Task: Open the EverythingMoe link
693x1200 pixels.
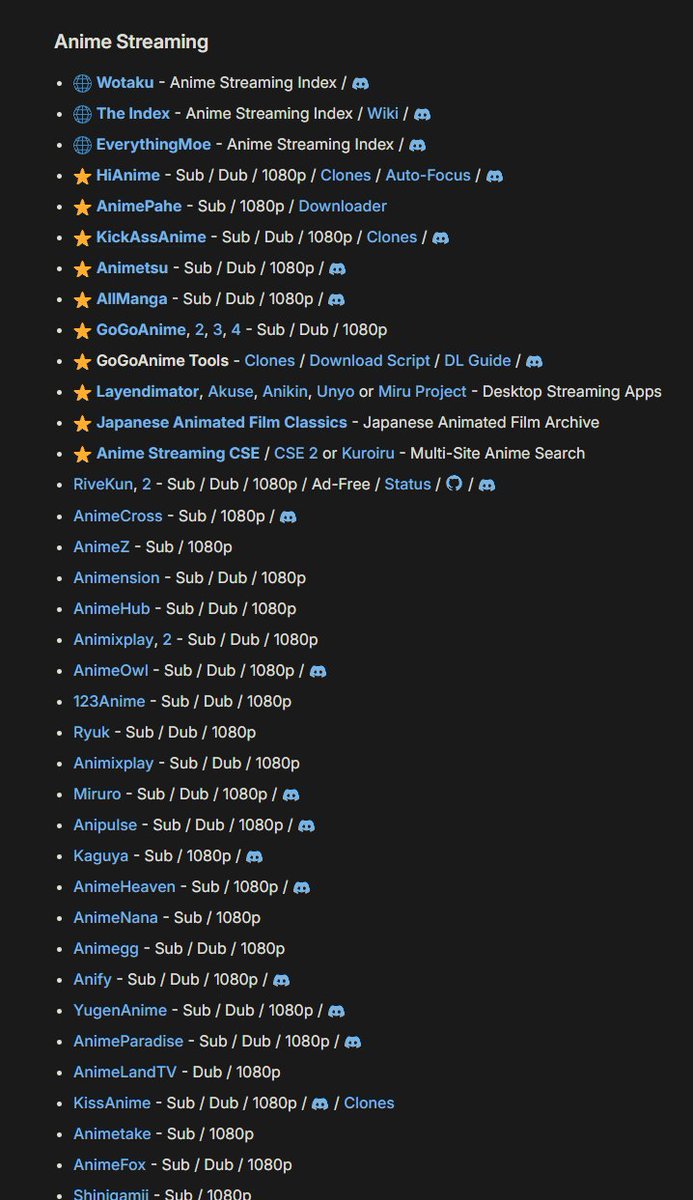Action: (x=154, y=145)
